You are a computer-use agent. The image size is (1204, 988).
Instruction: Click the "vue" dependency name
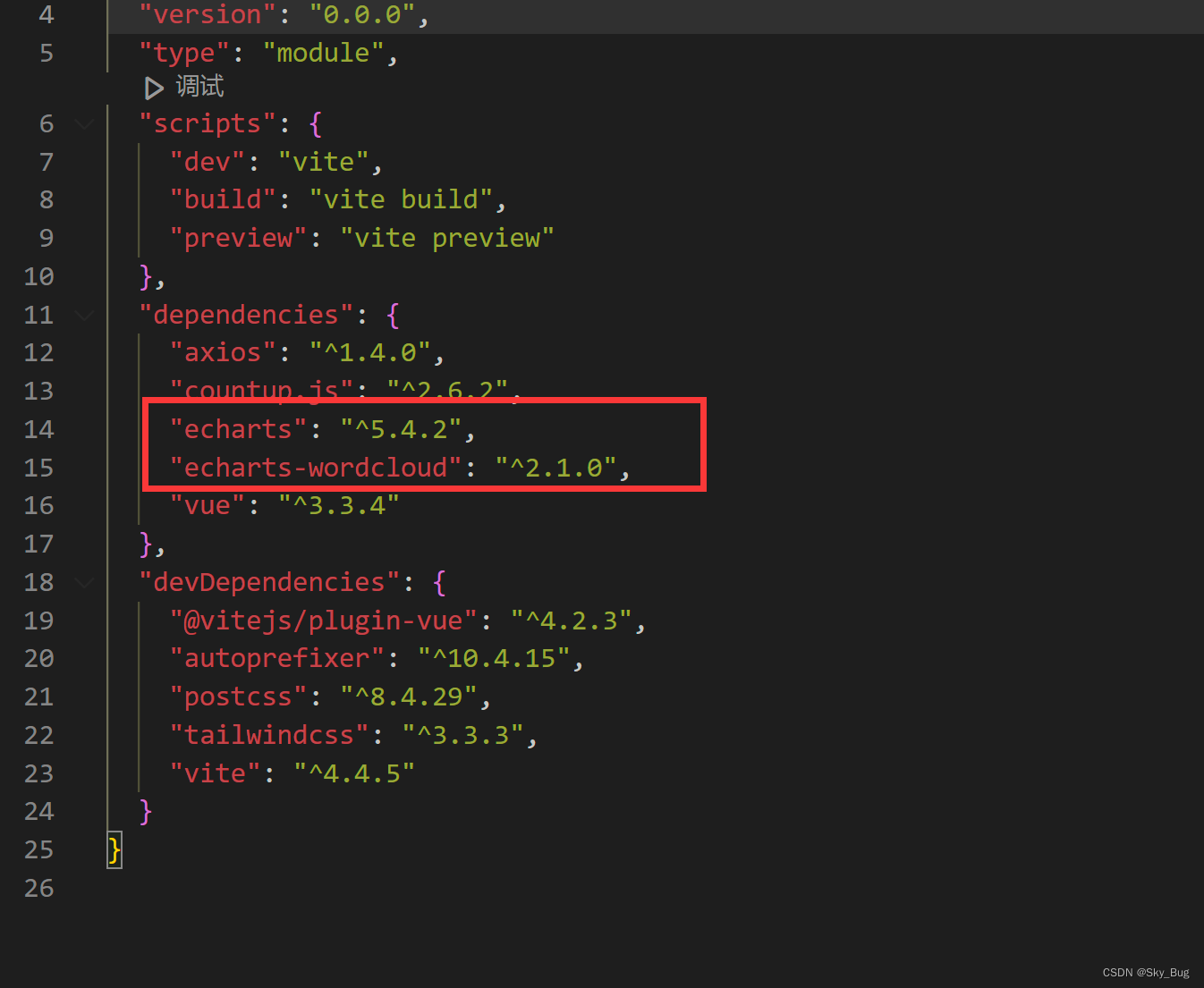pos(208,505)
